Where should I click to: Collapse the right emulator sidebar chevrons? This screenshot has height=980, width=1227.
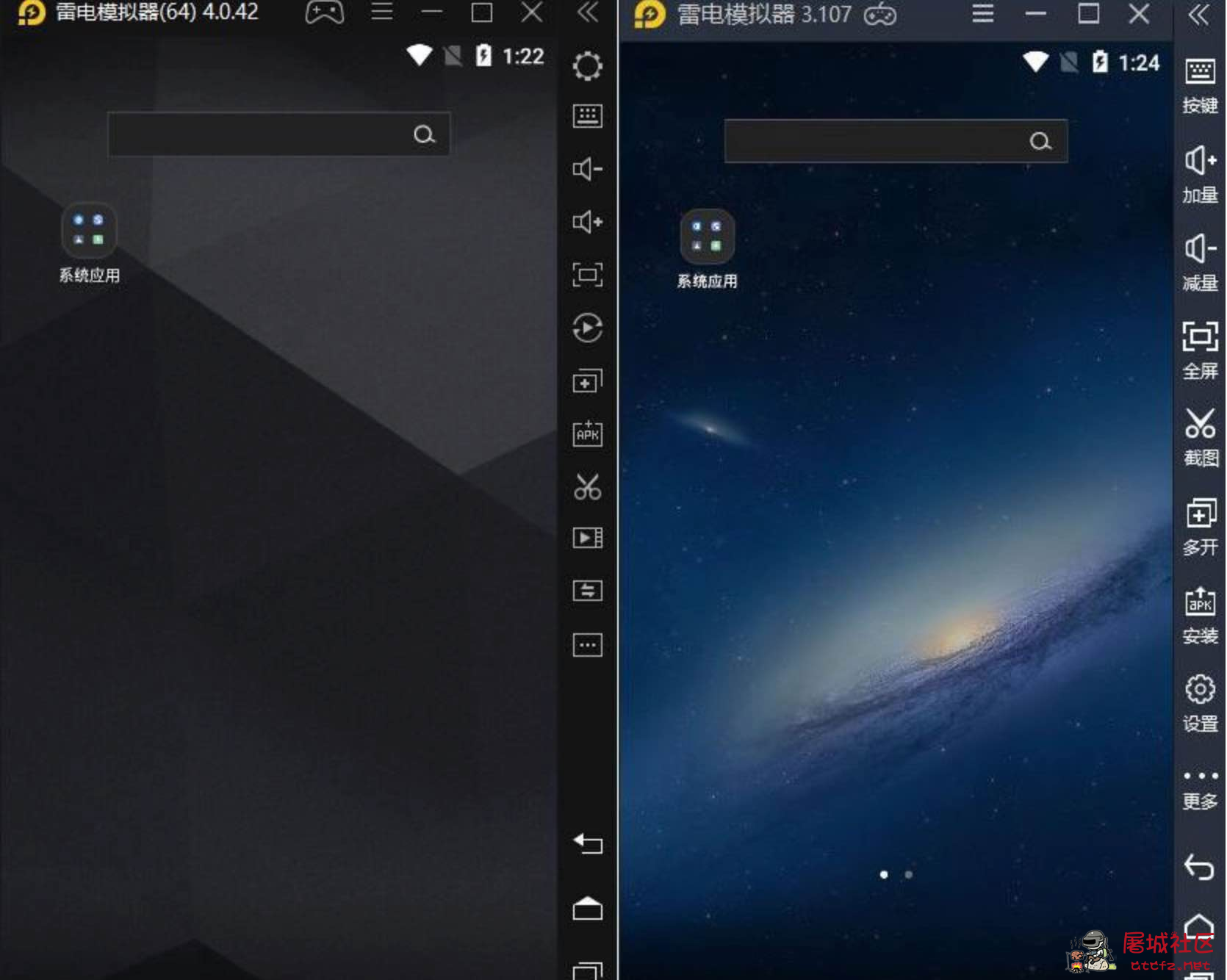pyautogui.click(x=1199, y=14)
